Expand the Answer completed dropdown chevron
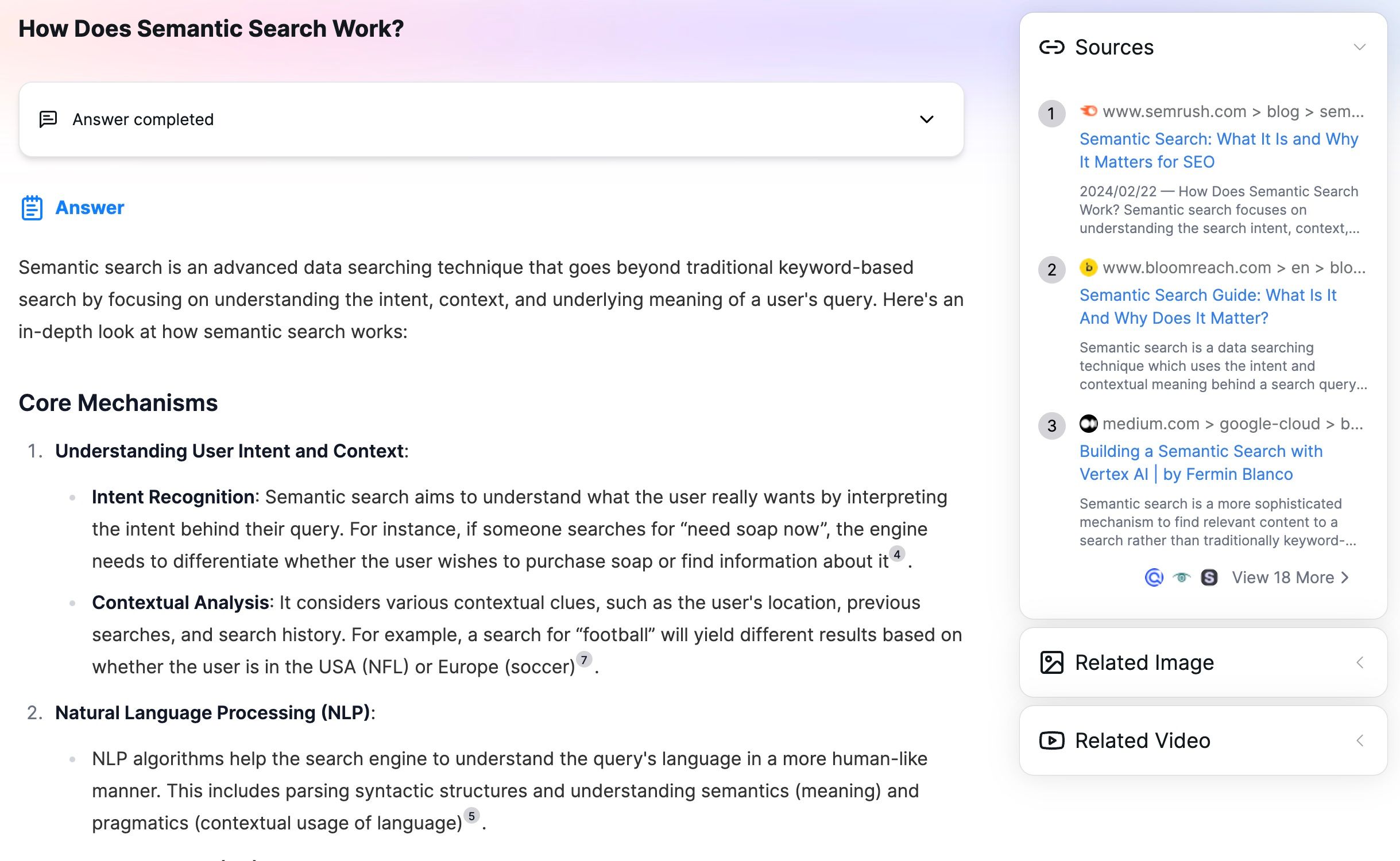The image size is (1400, 861). click(x=927, y=119)
